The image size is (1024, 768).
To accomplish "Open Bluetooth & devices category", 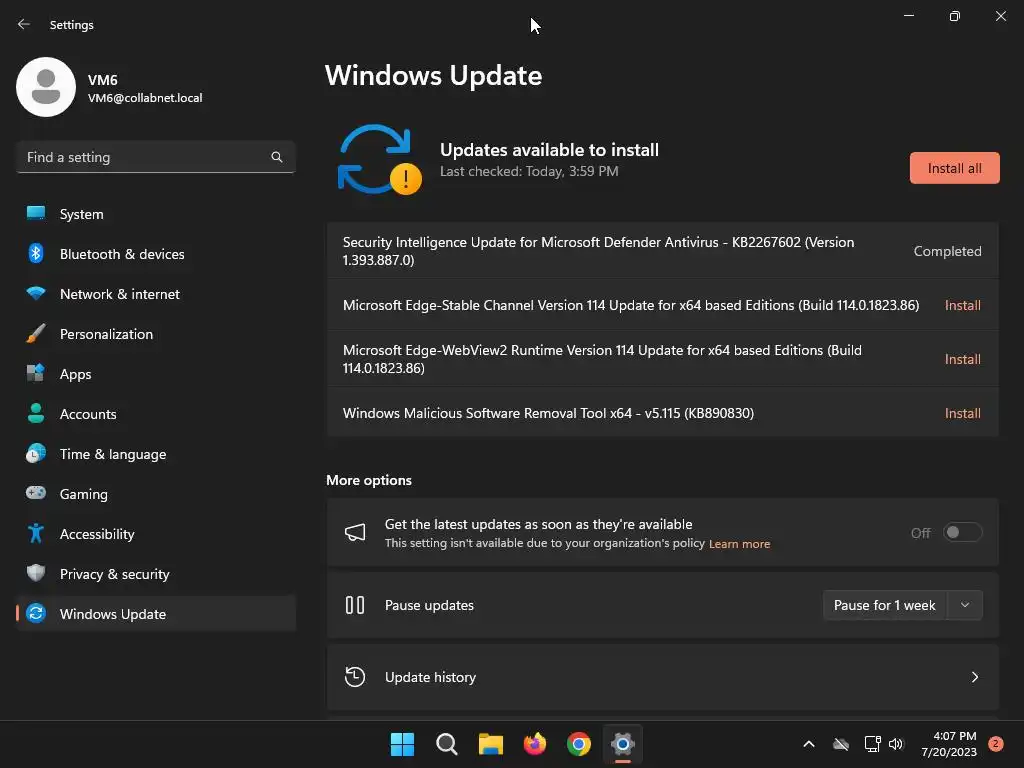I will (x=155, y=254).
